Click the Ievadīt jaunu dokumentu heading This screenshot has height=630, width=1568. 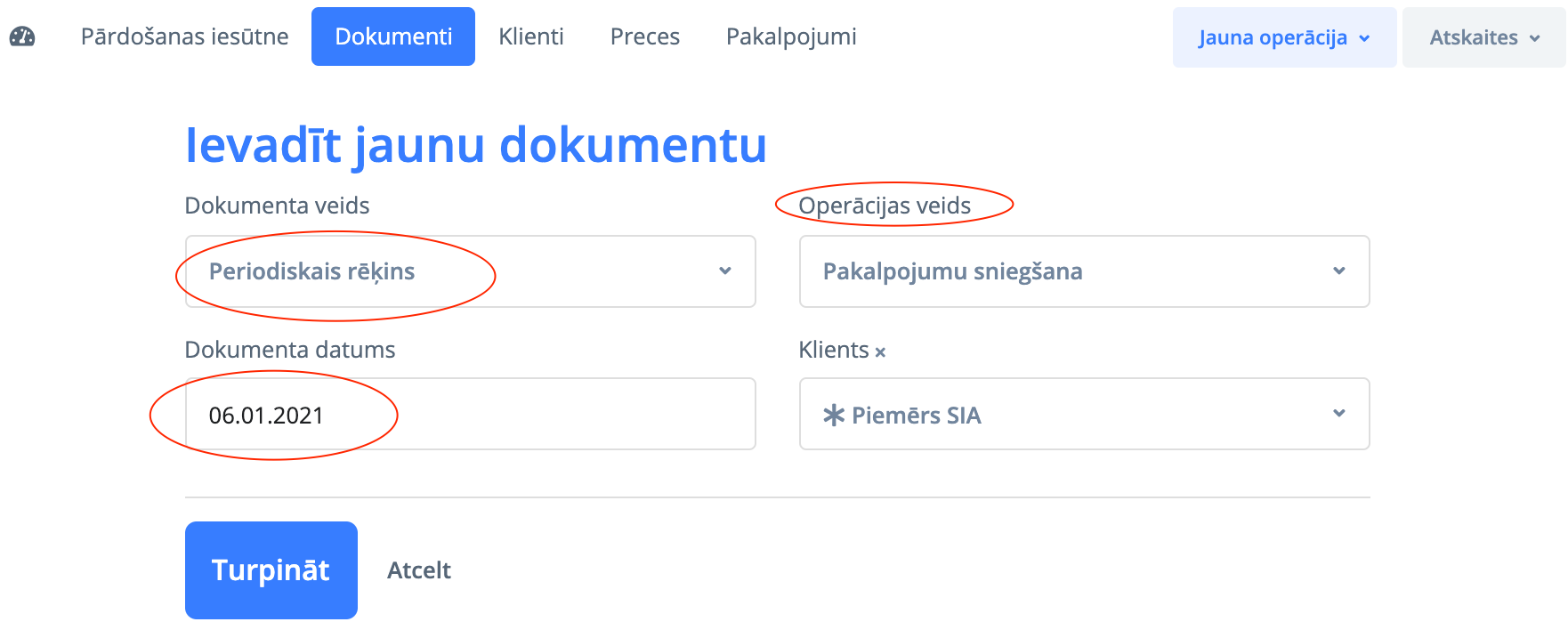tap(475, 145)
